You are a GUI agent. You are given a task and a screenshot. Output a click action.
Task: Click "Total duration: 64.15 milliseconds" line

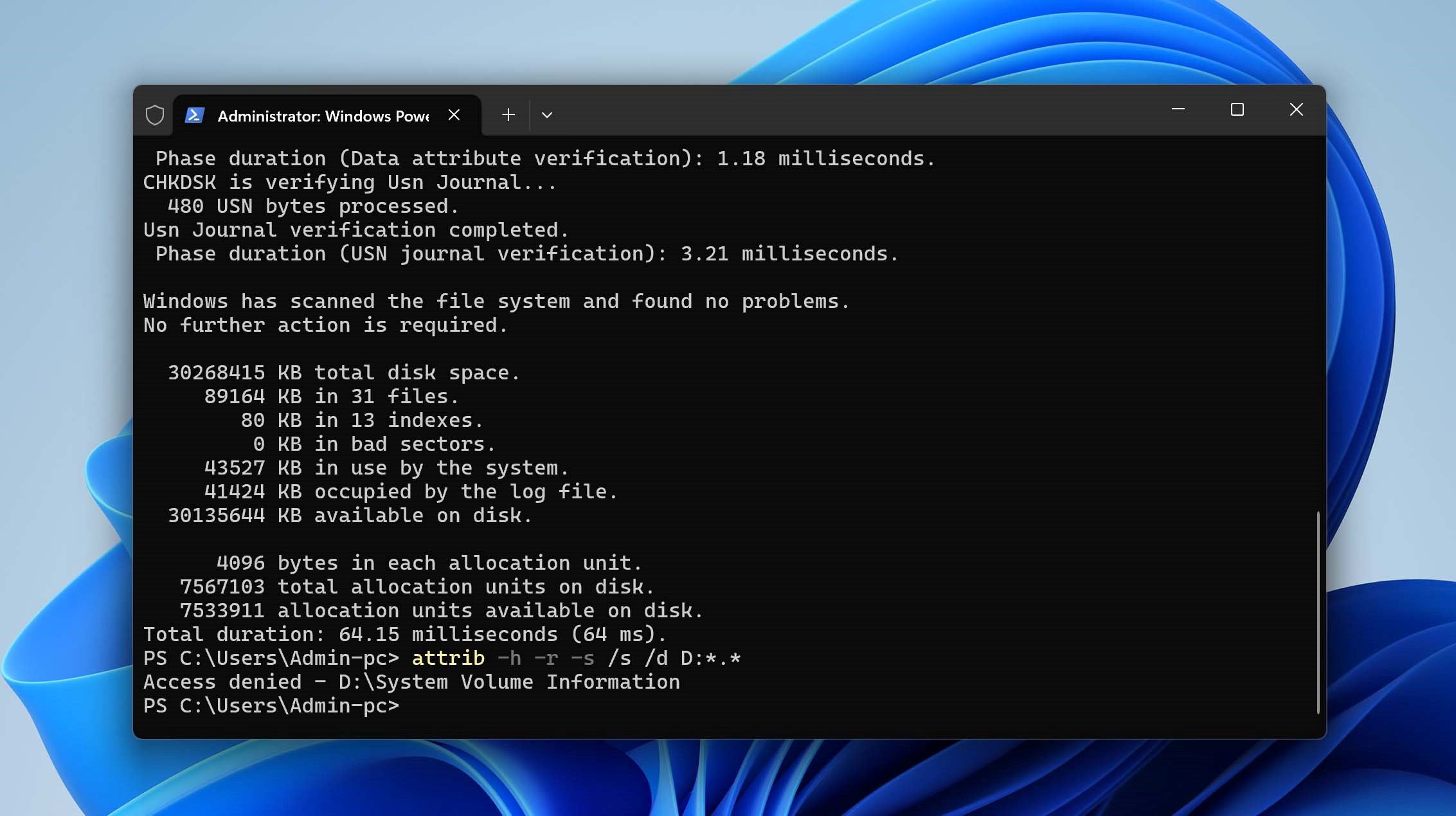(x=405, y=635)
